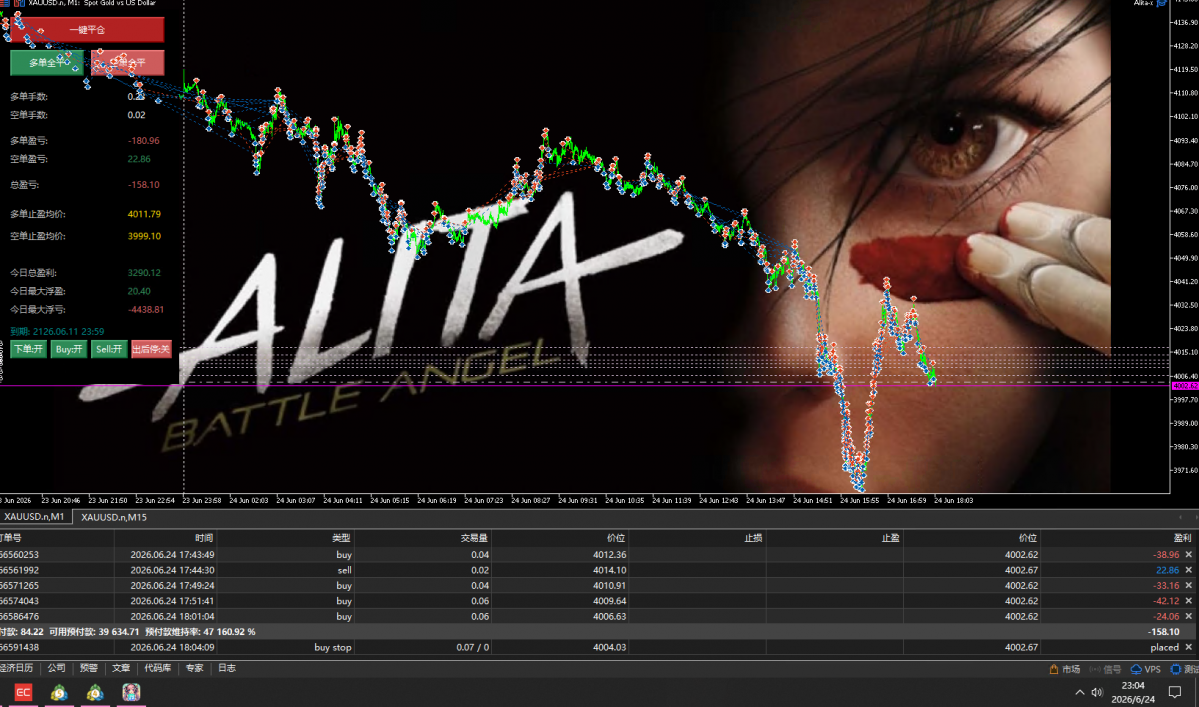1199x707 pixels.
Task: Click the 多单止盈均价 value 4011.79
Action: point(144,214)
